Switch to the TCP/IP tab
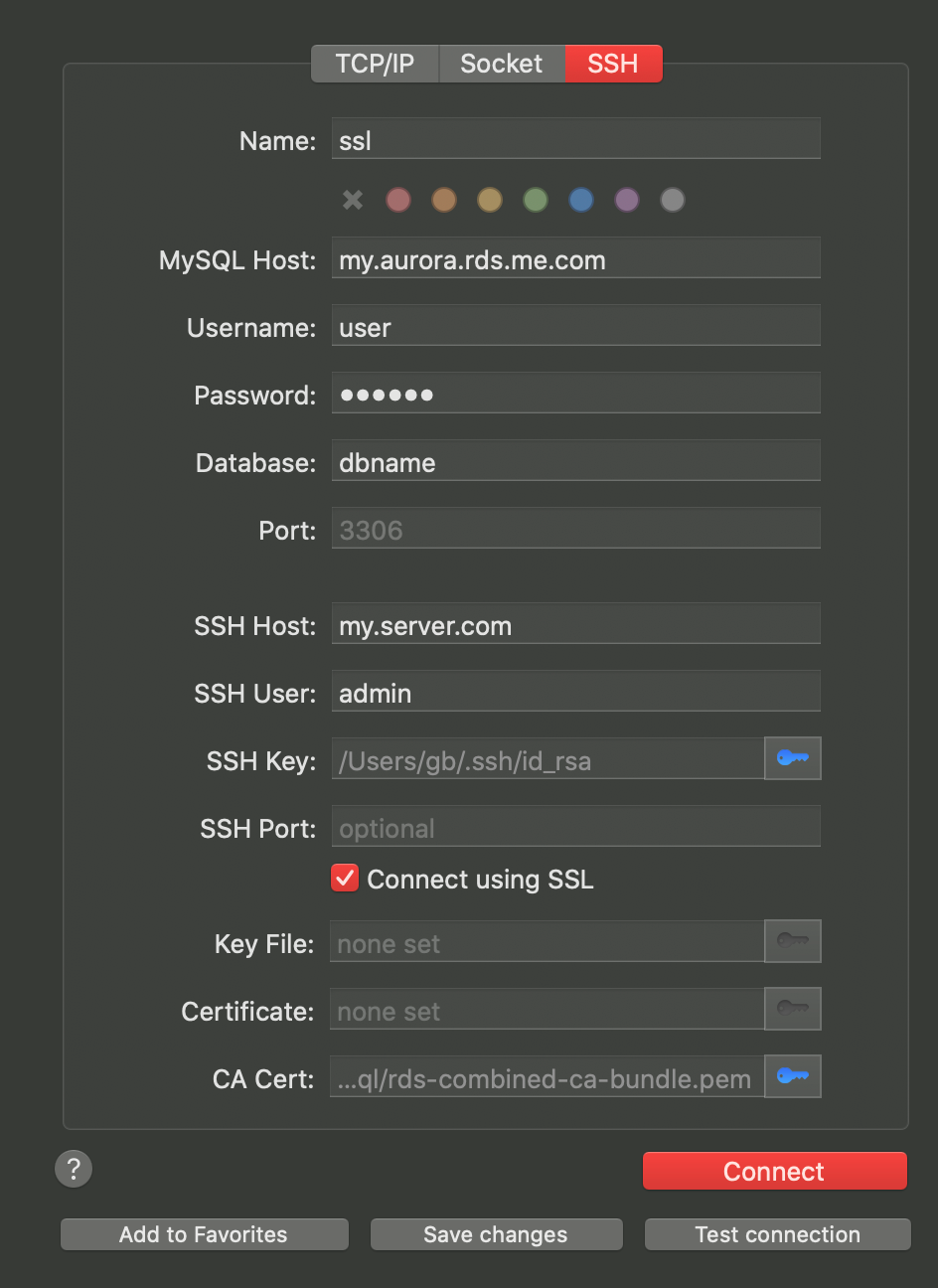Screen dimensions: 938x1288 375,64
